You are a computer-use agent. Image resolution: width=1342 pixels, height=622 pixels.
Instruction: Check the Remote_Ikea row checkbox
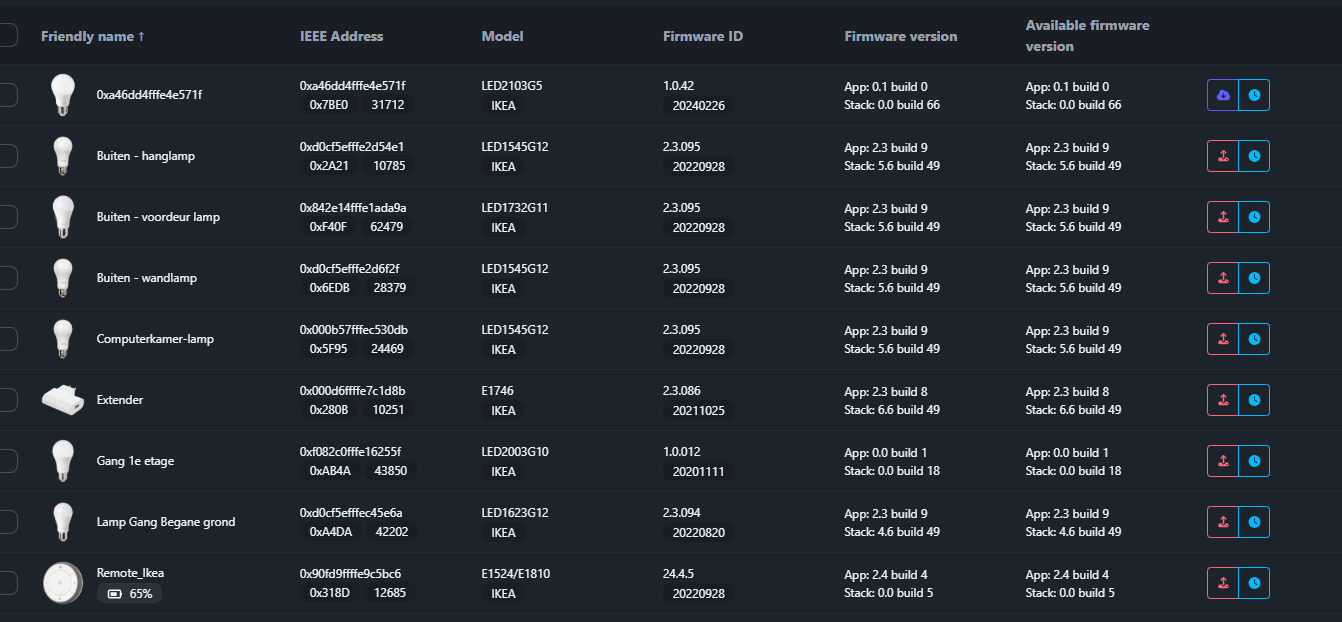coord(7,583)
